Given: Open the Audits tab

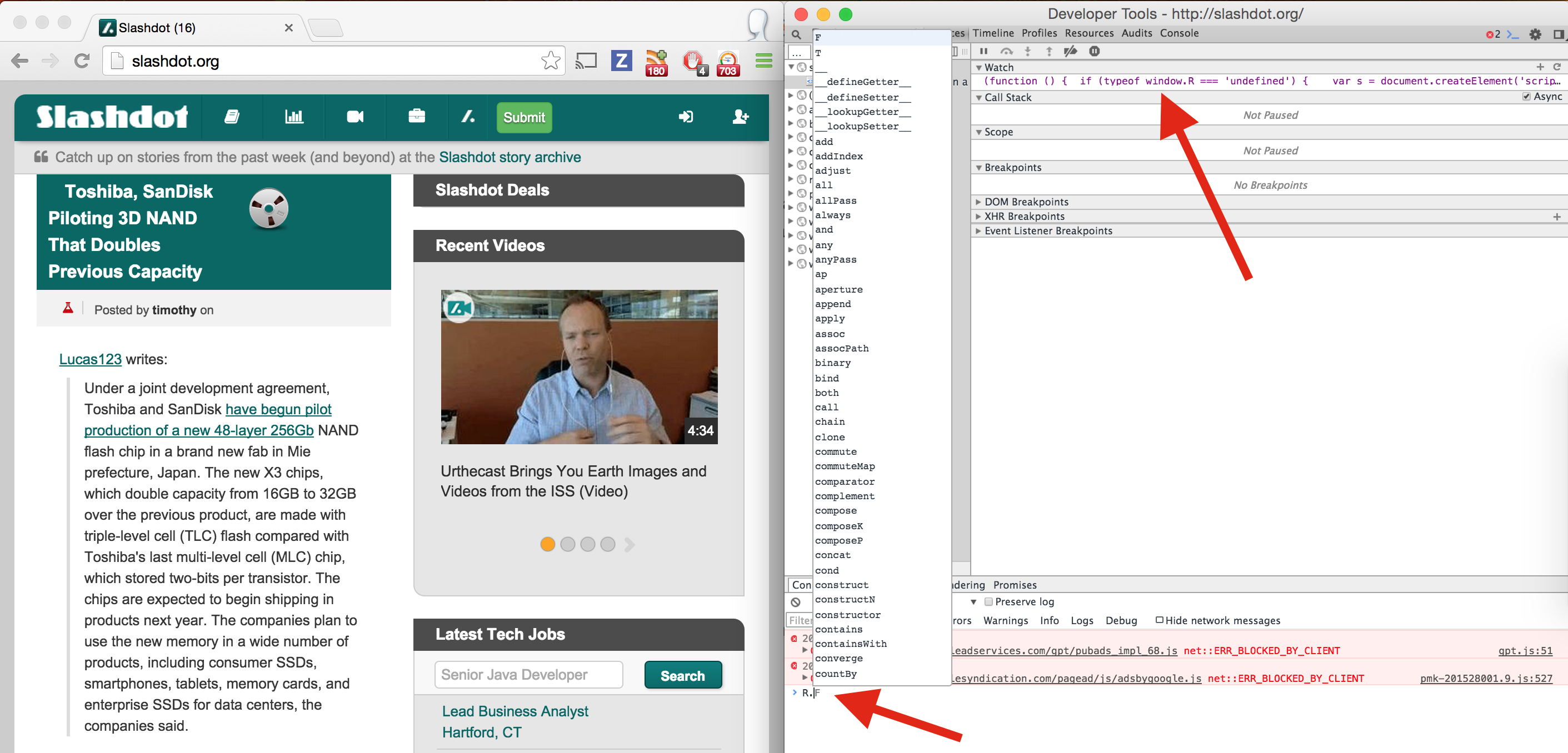Looking at the screenshot, I should click(1136, 33).
